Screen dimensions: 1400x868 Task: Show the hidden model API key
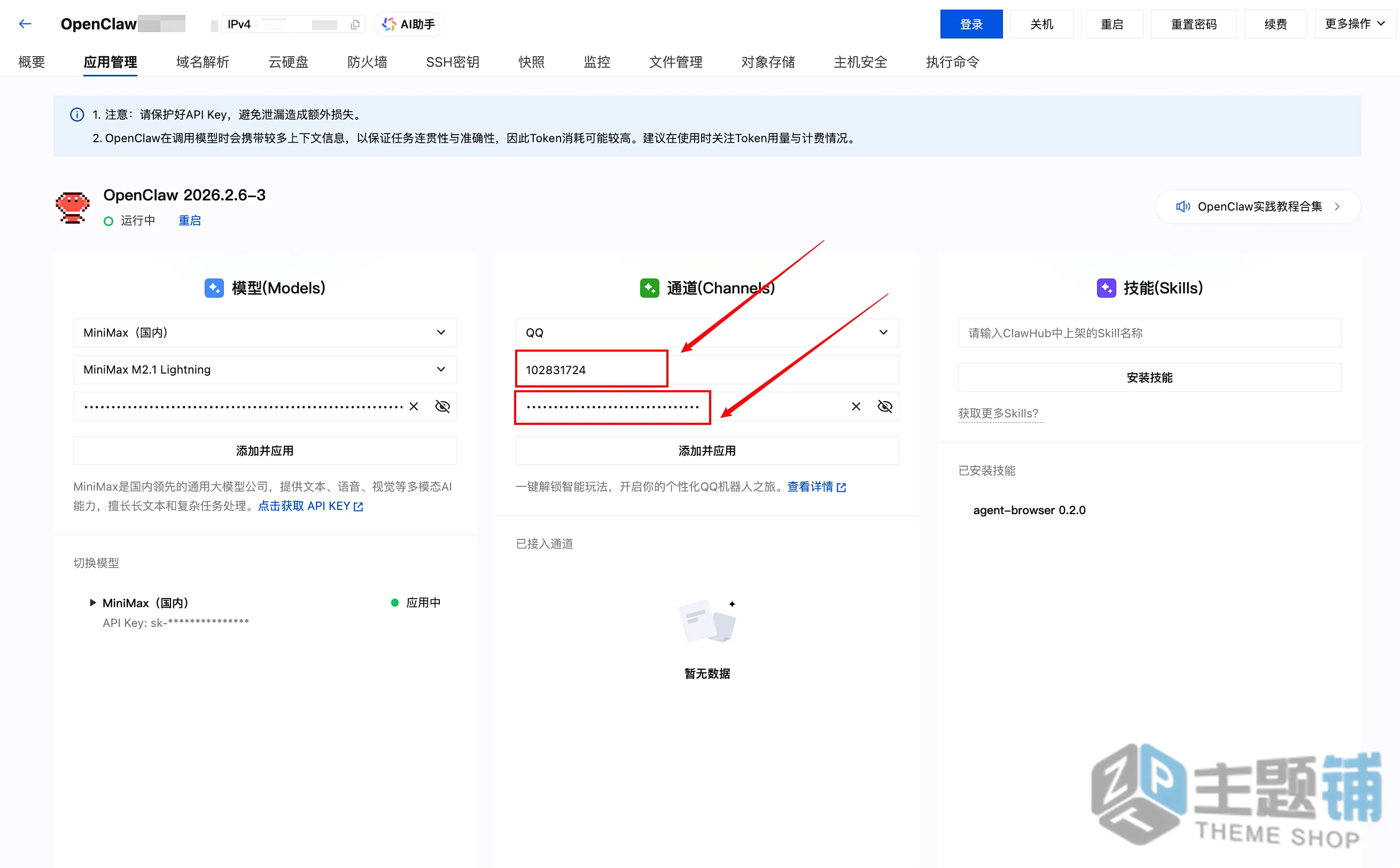442,406
